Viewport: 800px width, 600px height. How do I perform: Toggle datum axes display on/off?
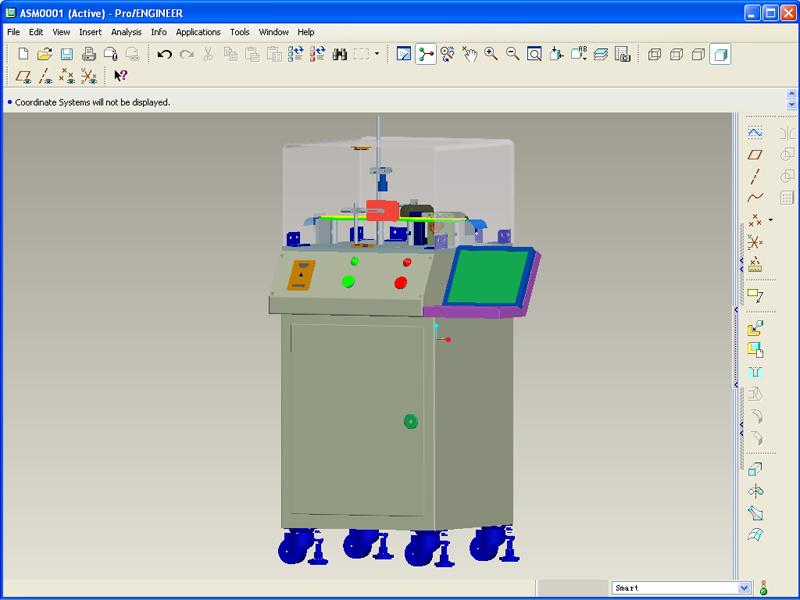45,76
